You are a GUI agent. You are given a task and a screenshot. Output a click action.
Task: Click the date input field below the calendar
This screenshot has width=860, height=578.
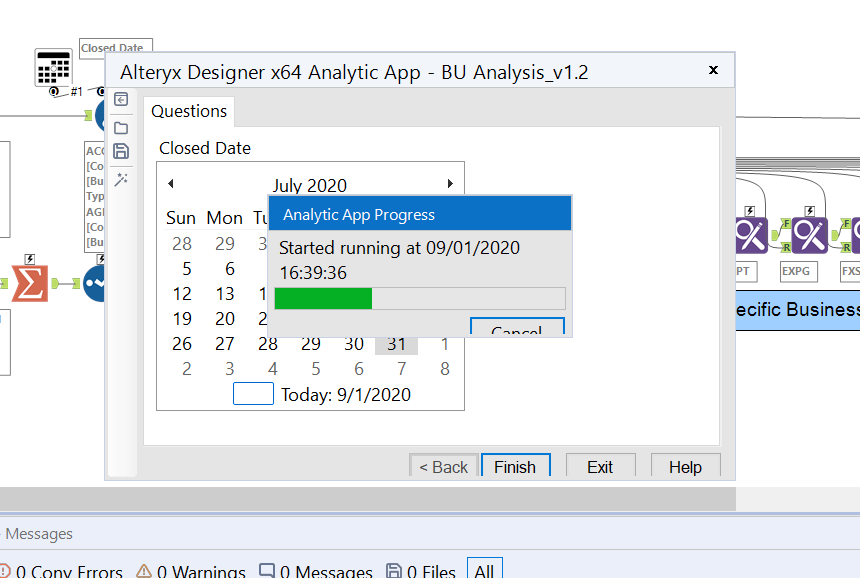(253, 393)
